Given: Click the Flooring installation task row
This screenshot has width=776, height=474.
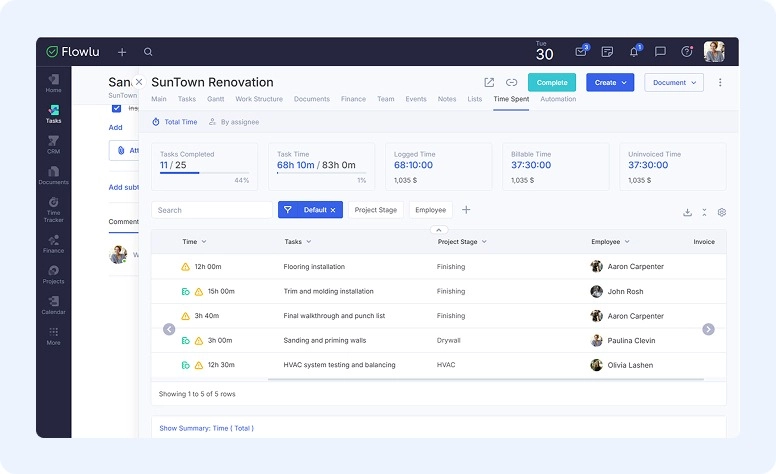Looking at the screenshot, I should [438, 267].
